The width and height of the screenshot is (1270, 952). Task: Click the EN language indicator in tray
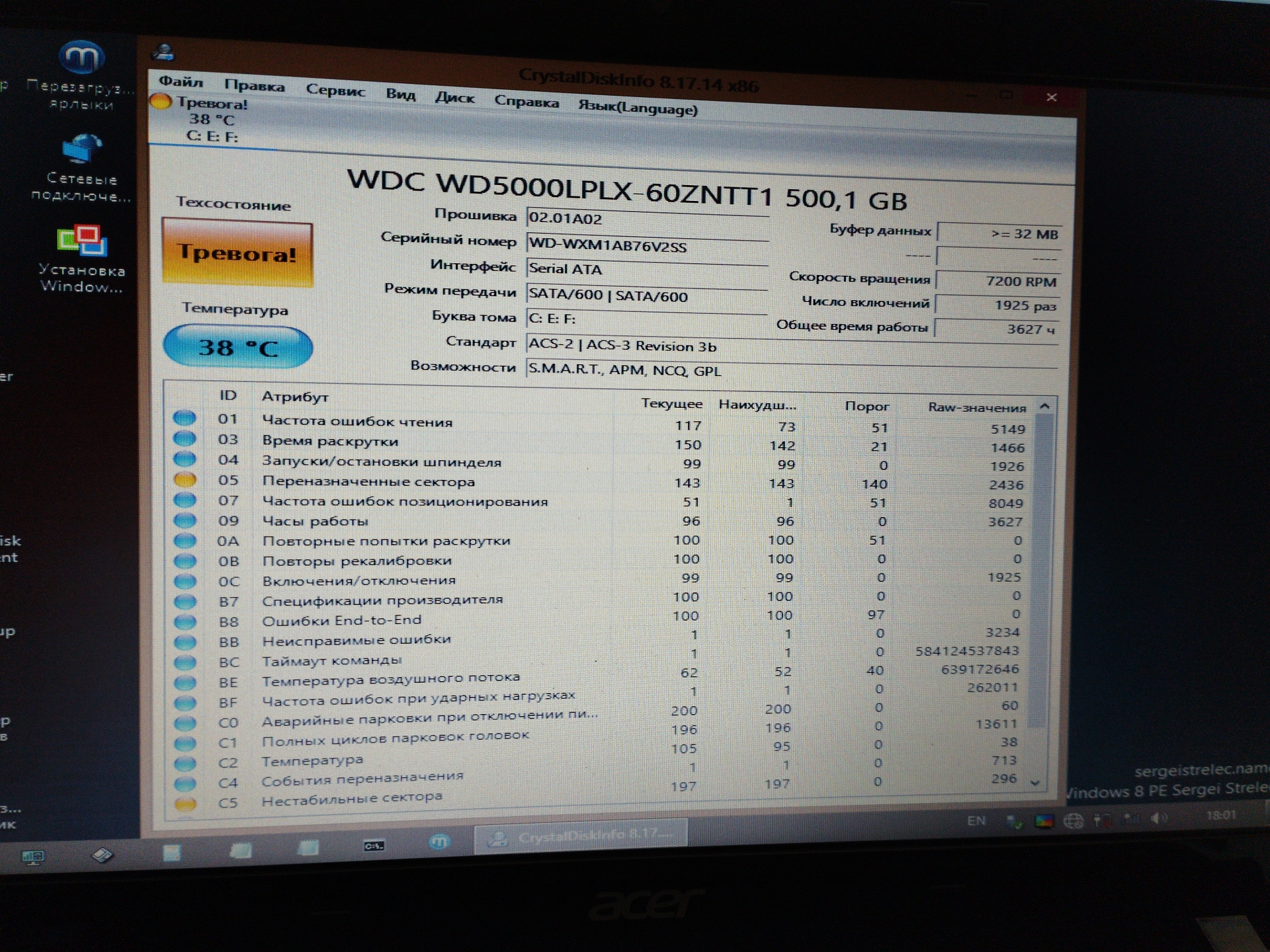(x=976, y=820)
